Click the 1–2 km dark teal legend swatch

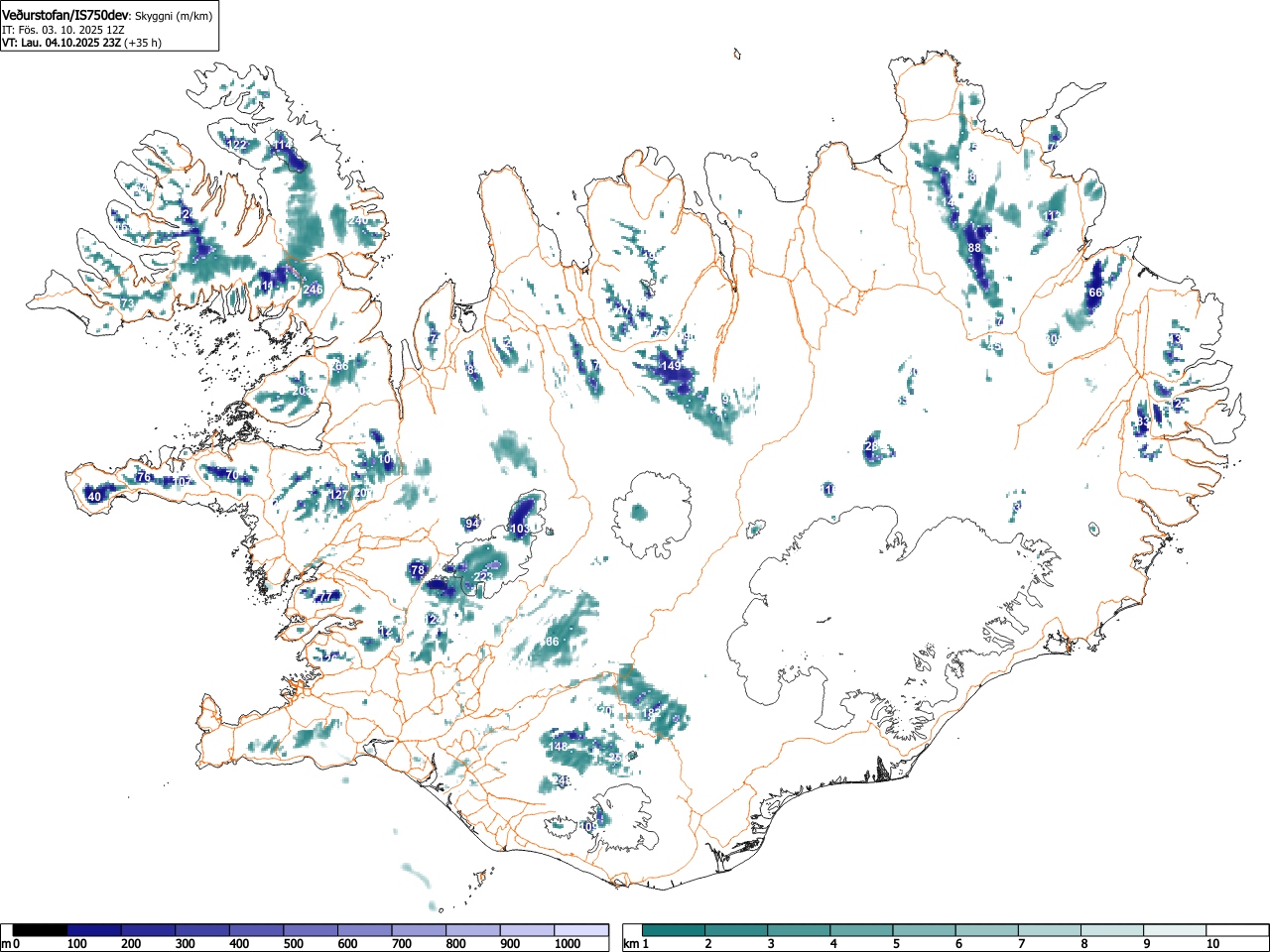click(x=675, y=930)
